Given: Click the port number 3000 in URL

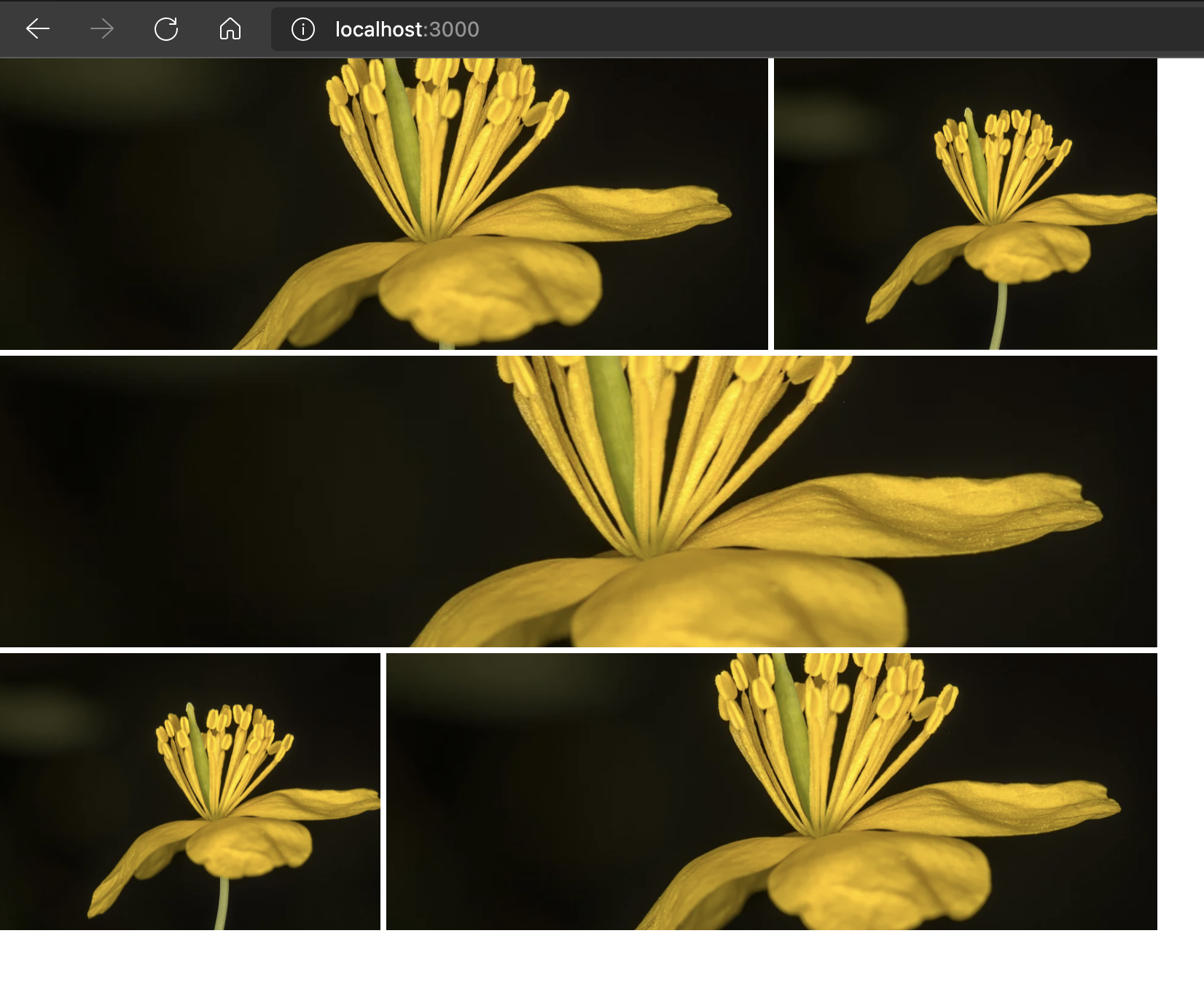Looking at the screenshot, I should point(454,29).
